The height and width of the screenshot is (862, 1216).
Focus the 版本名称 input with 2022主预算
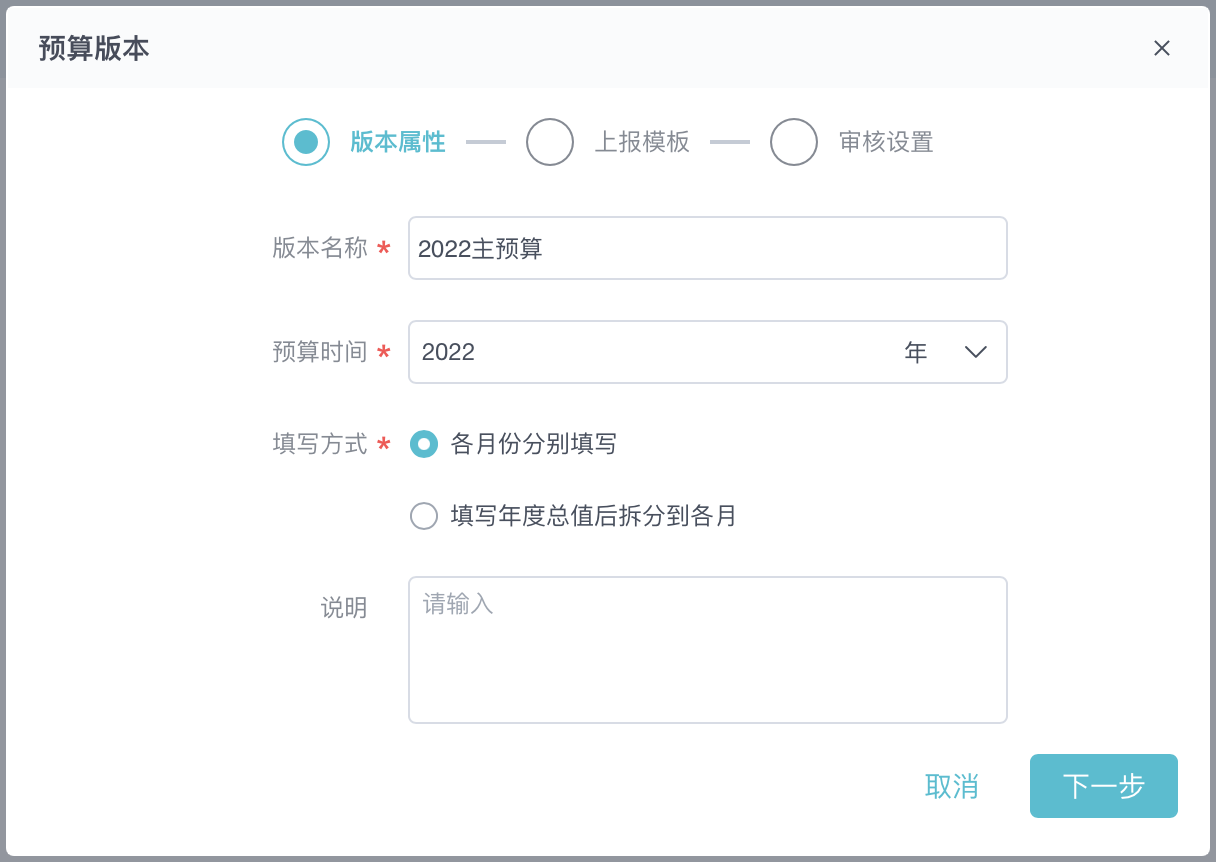point(707,248)
